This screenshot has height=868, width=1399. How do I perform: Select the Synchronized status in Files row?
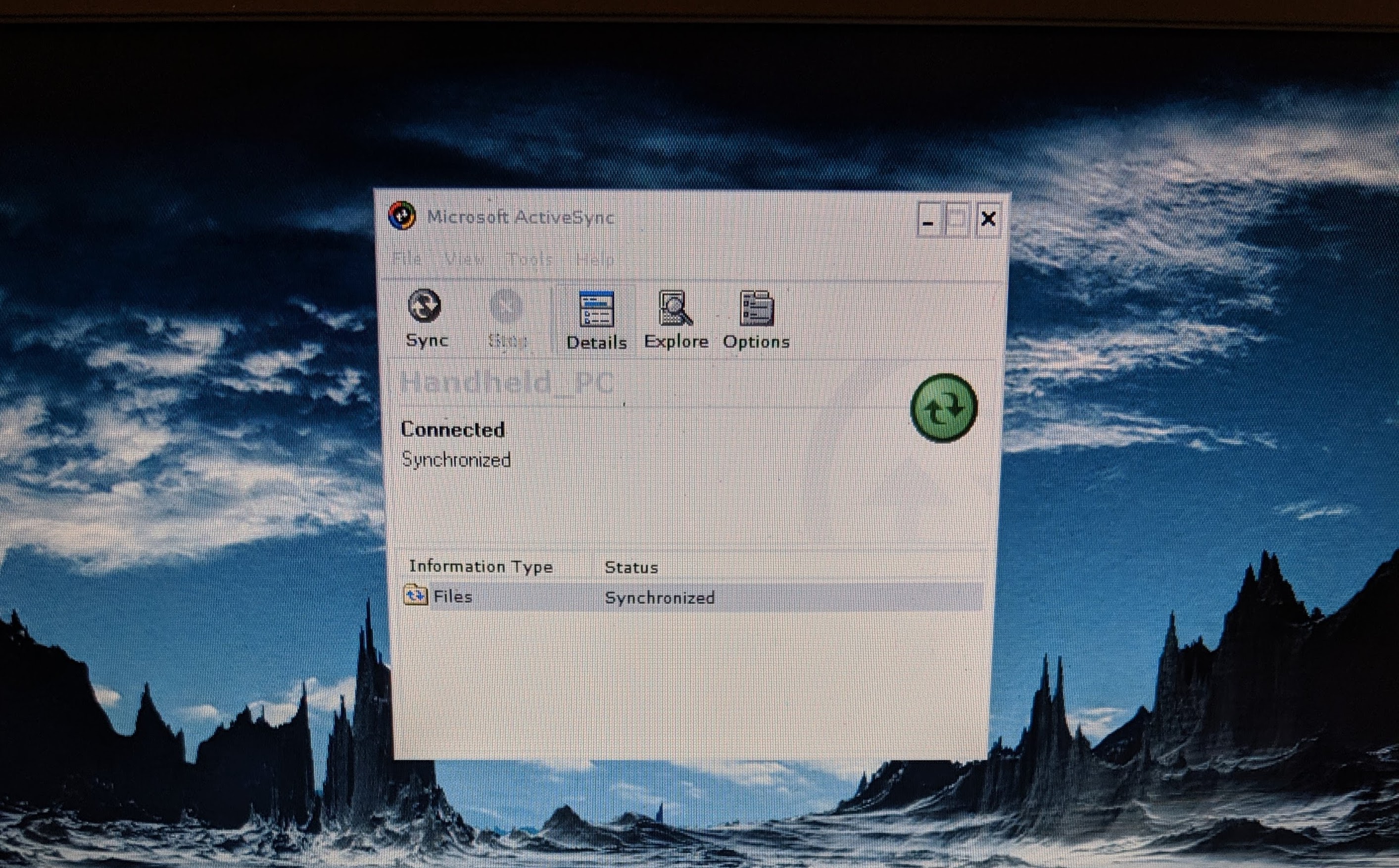coord(660,598)
